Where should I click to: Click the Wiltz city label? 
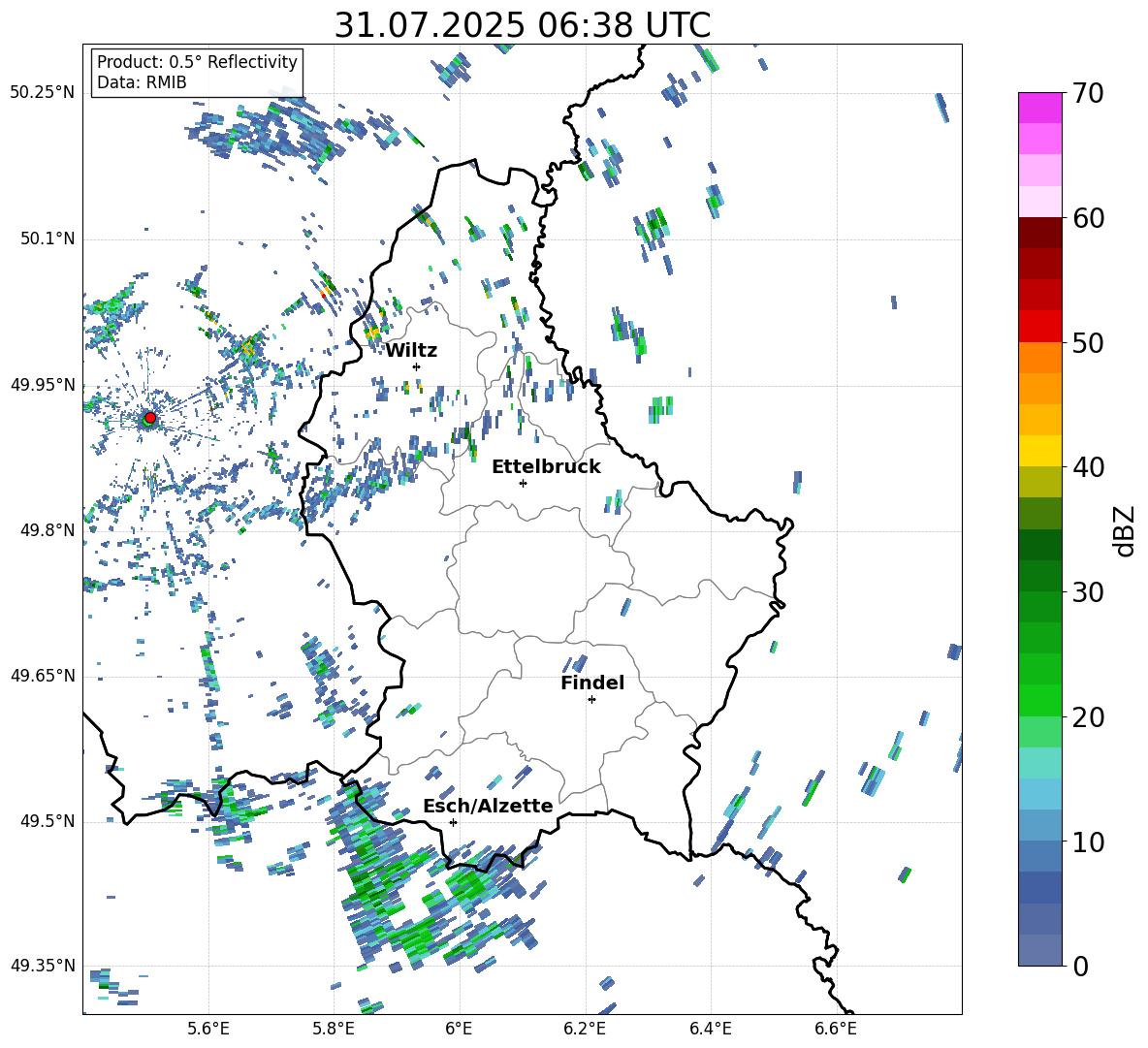tap(411, 350)
